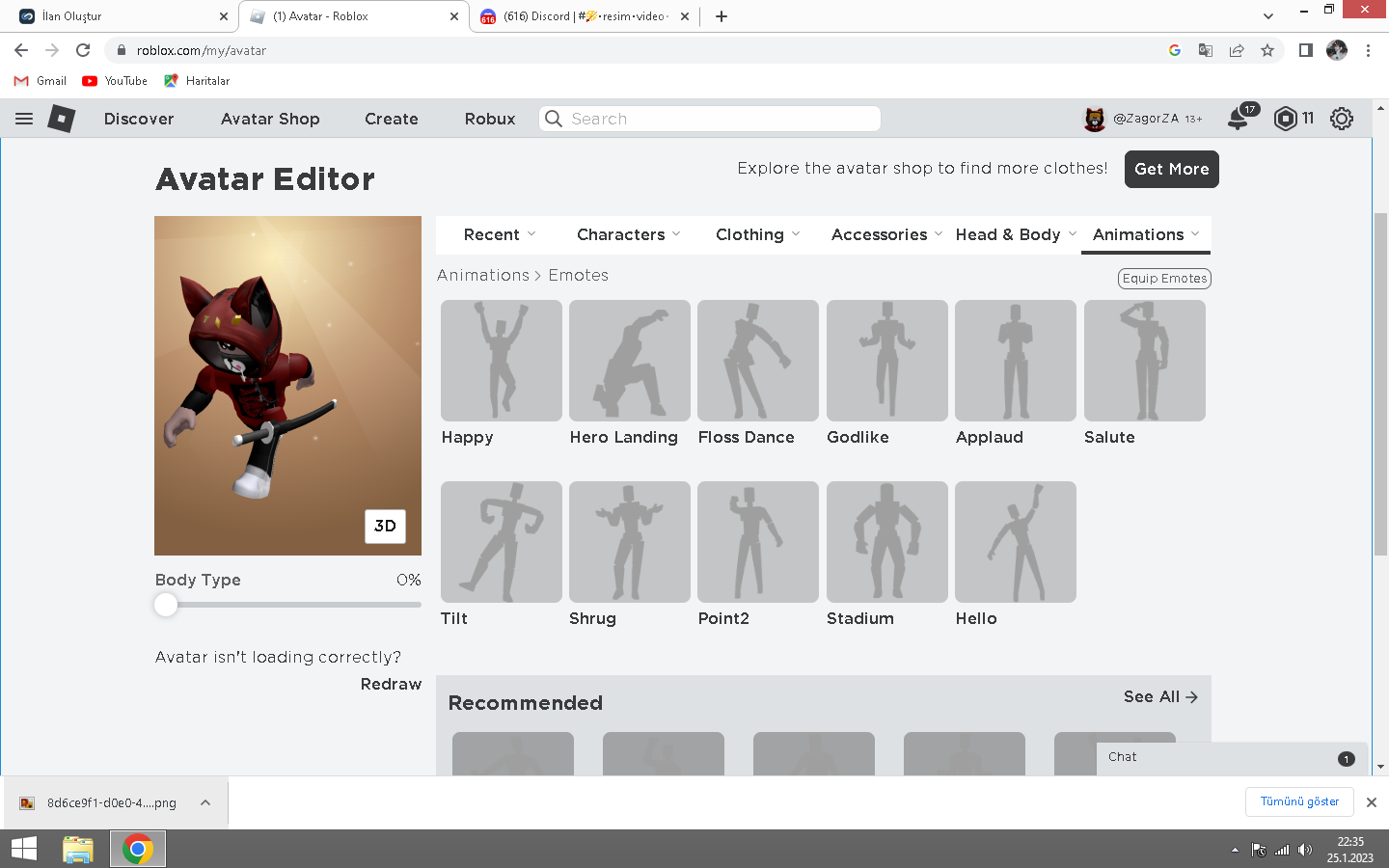Viewport: 1389px width, 868px height.
Task: Go back using the browser back arrow
Action: coord(21,50)
